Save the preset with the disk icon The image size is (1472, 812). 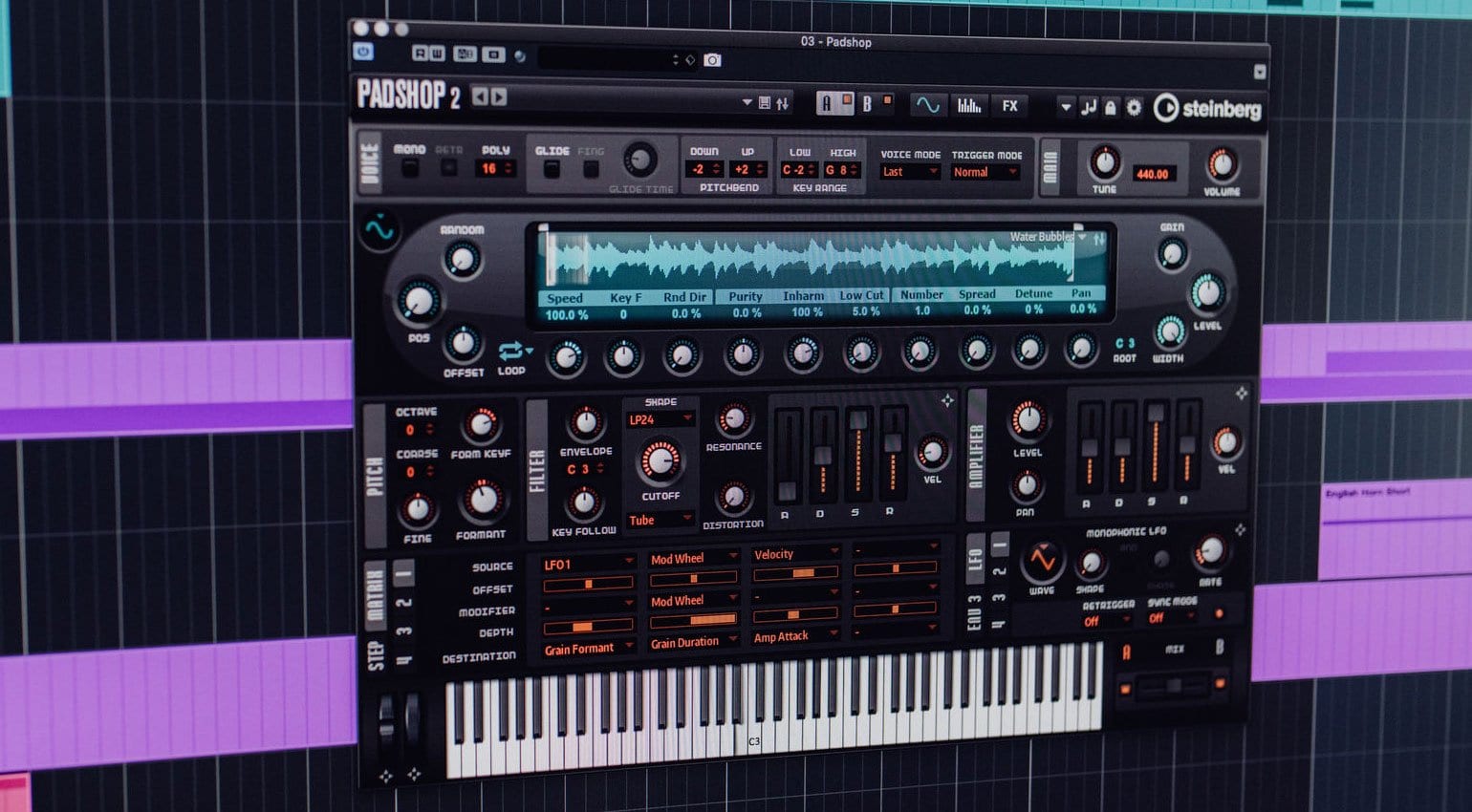click(764, 103)
